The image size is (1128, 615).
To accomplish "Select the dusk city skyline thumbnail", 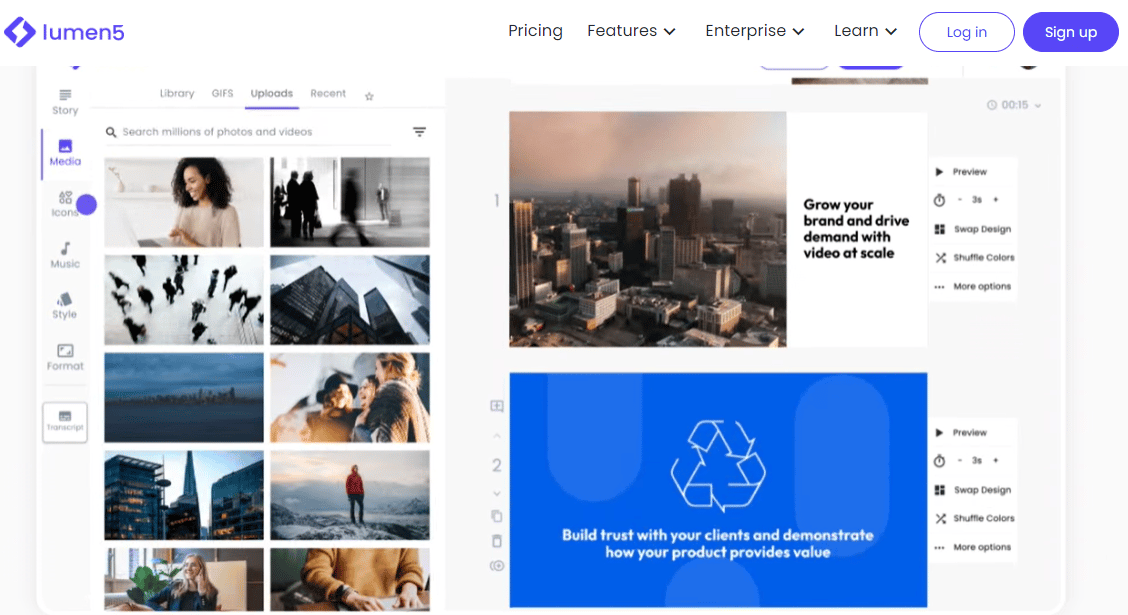I will 184,398.
